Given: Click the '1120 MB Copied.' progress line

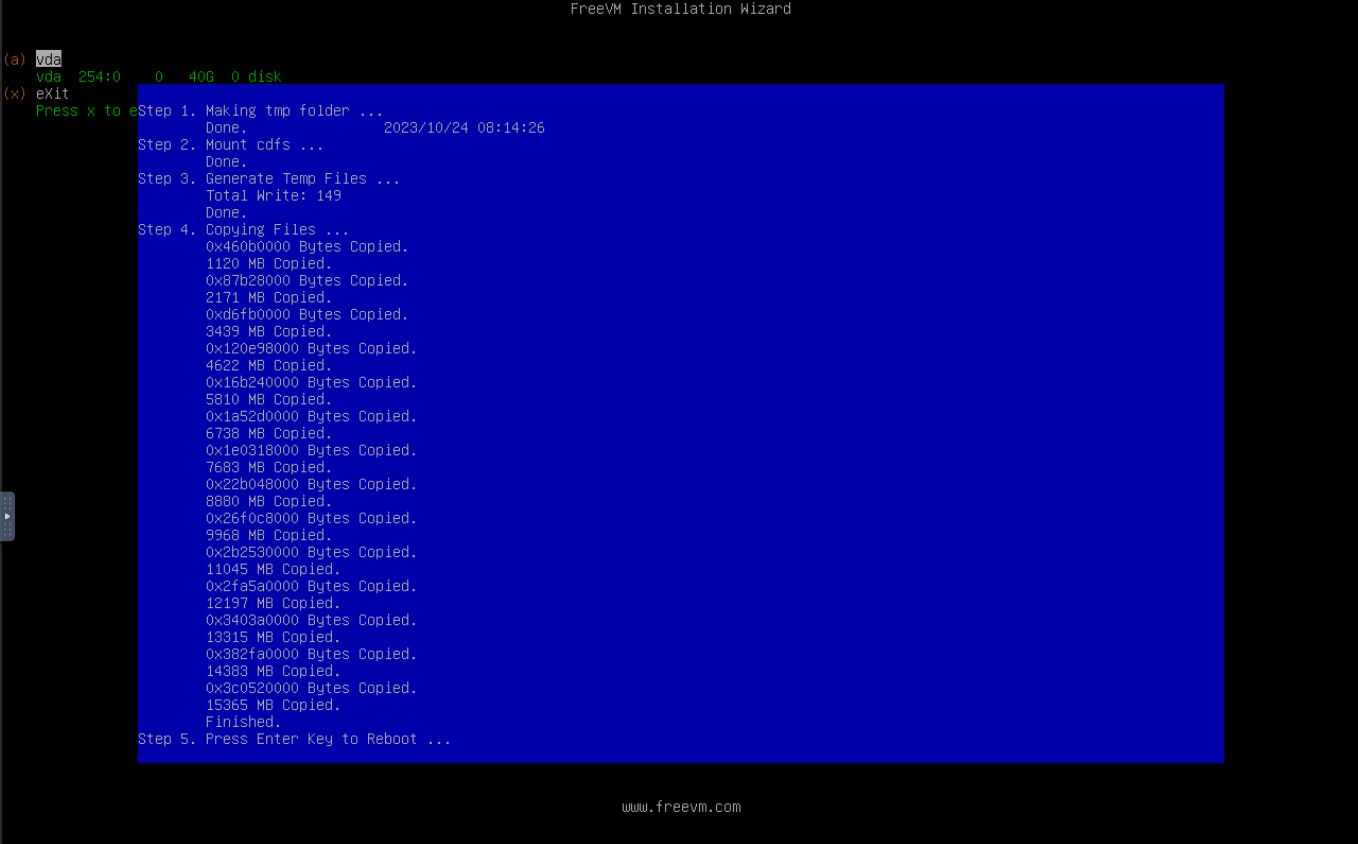Looking at the screenshot, I should tap(268, 264).
